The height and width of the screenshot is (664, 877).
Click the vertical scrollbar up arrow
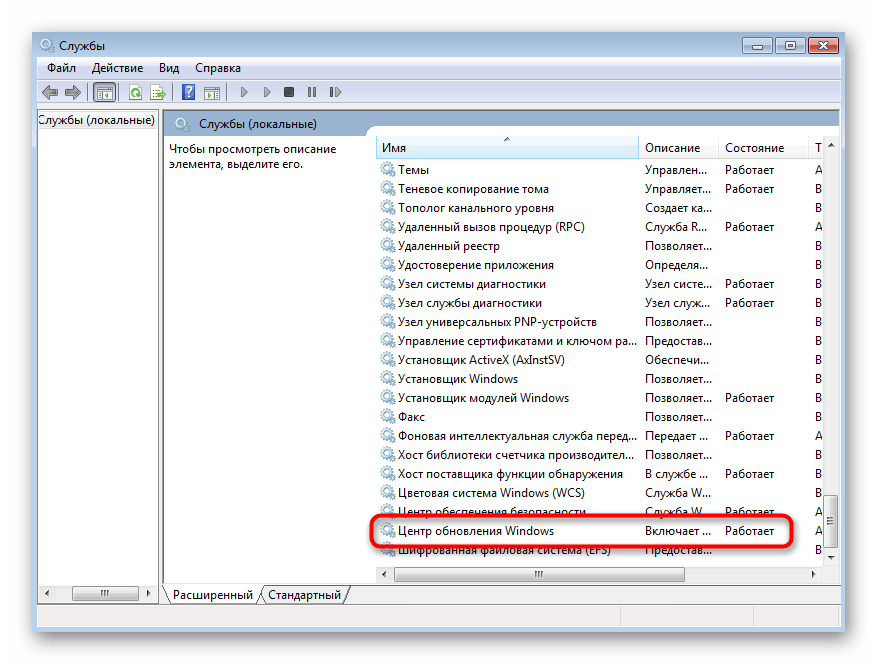tap(831, 145)
